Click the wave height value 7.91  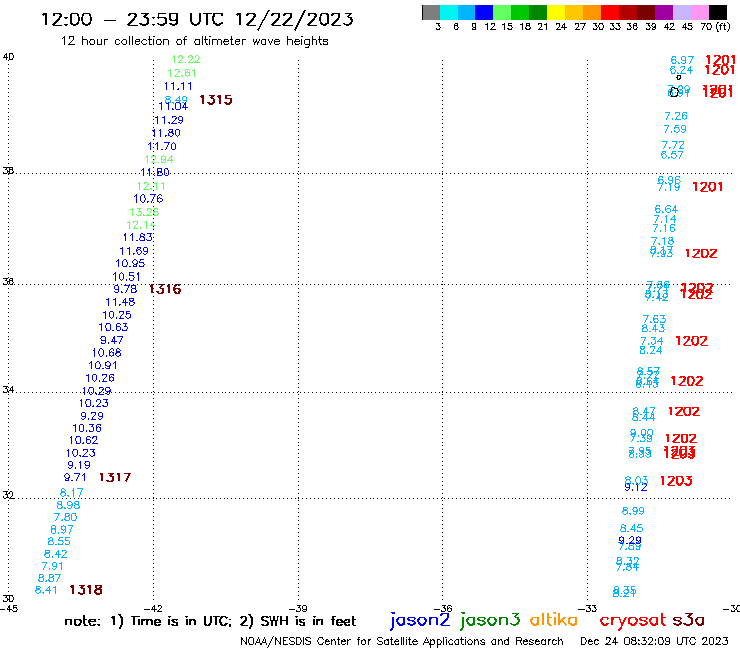pos(52,566)
